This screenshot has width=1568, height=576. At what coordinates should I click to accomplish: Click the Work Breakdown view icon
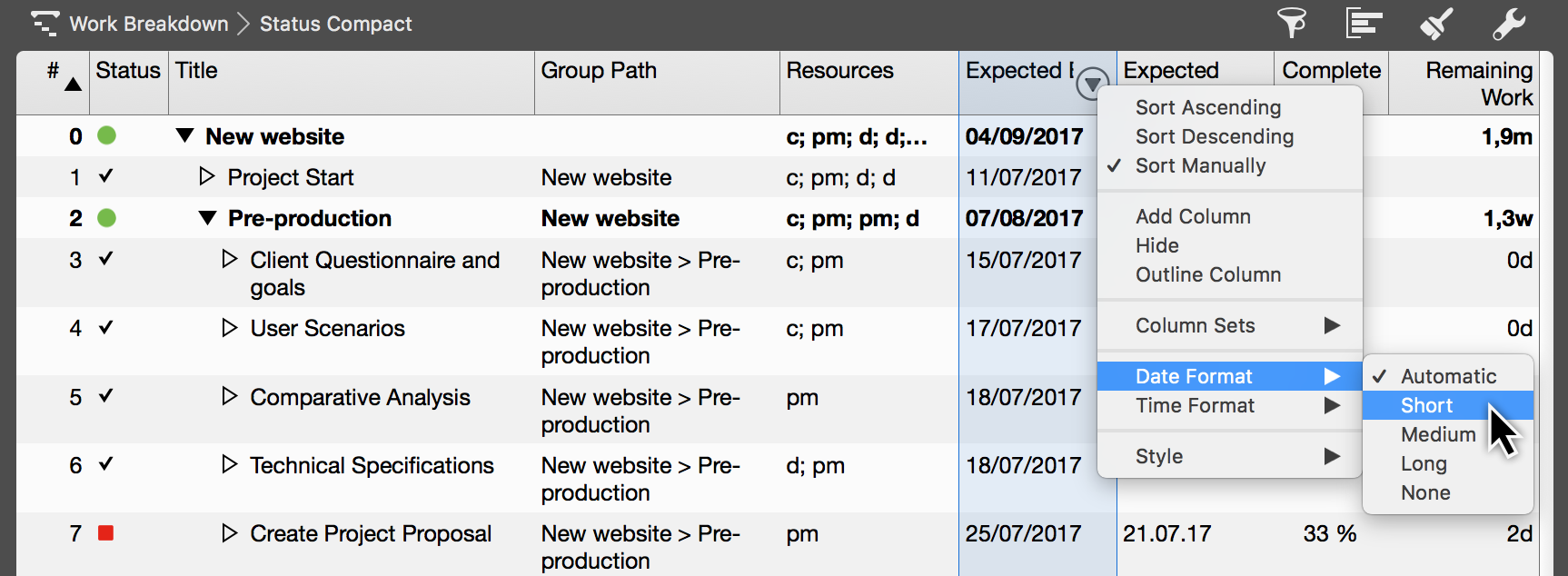(45, 24)
